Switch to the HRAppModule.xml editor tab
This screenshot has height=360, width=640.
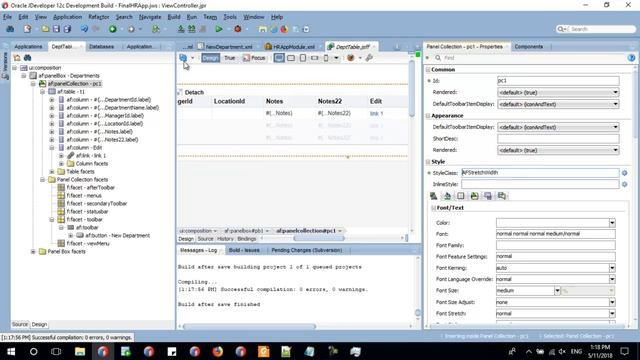pos(291,47)
